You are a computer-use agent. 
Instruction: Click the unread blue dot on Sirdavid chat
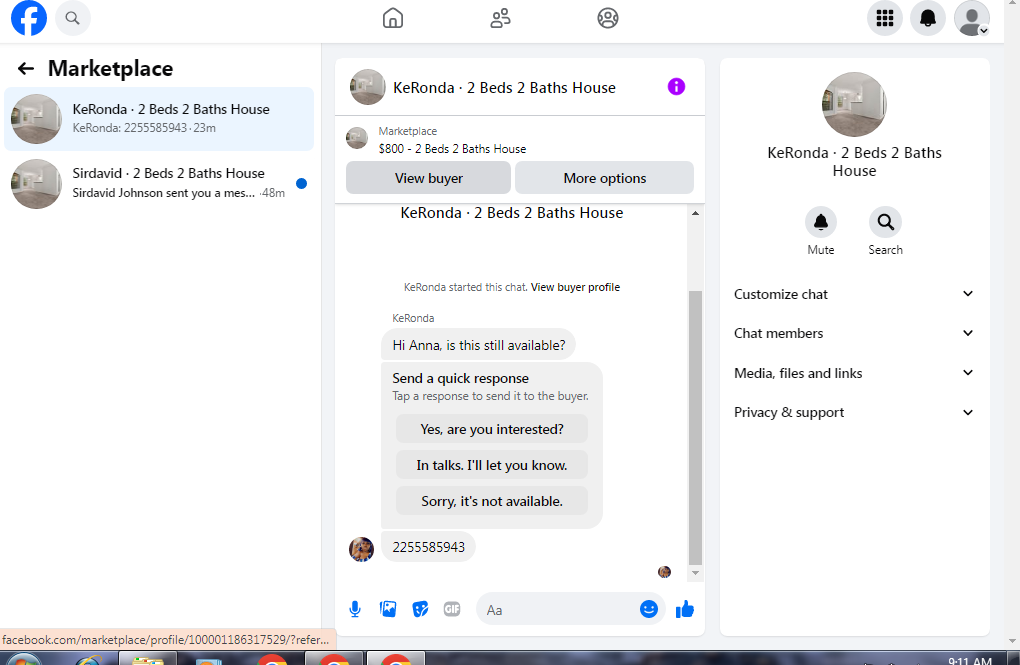[x=301, y=183]
